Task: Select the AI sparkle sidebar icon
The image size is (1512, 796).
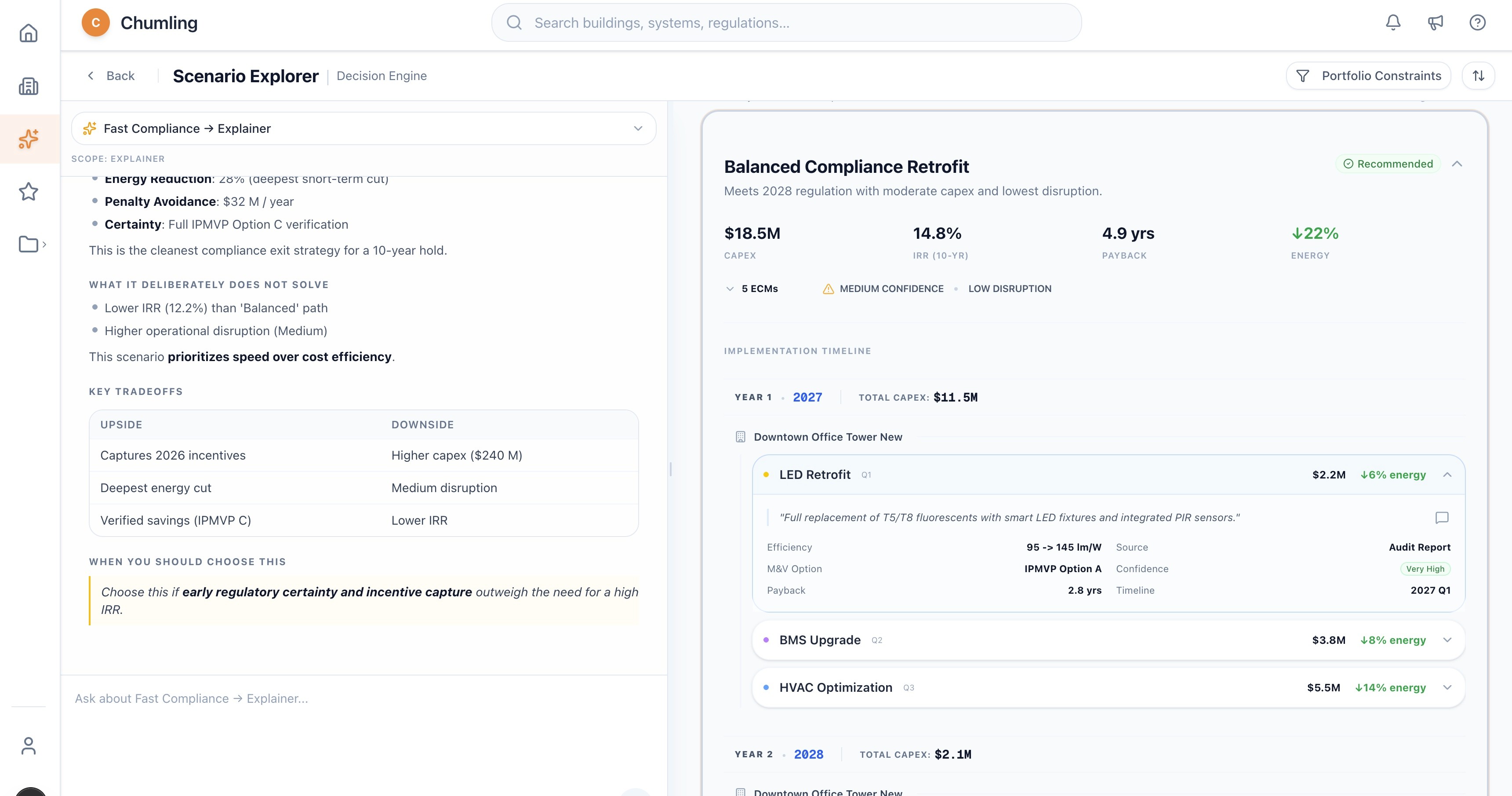Action: (x=28, y=139)
